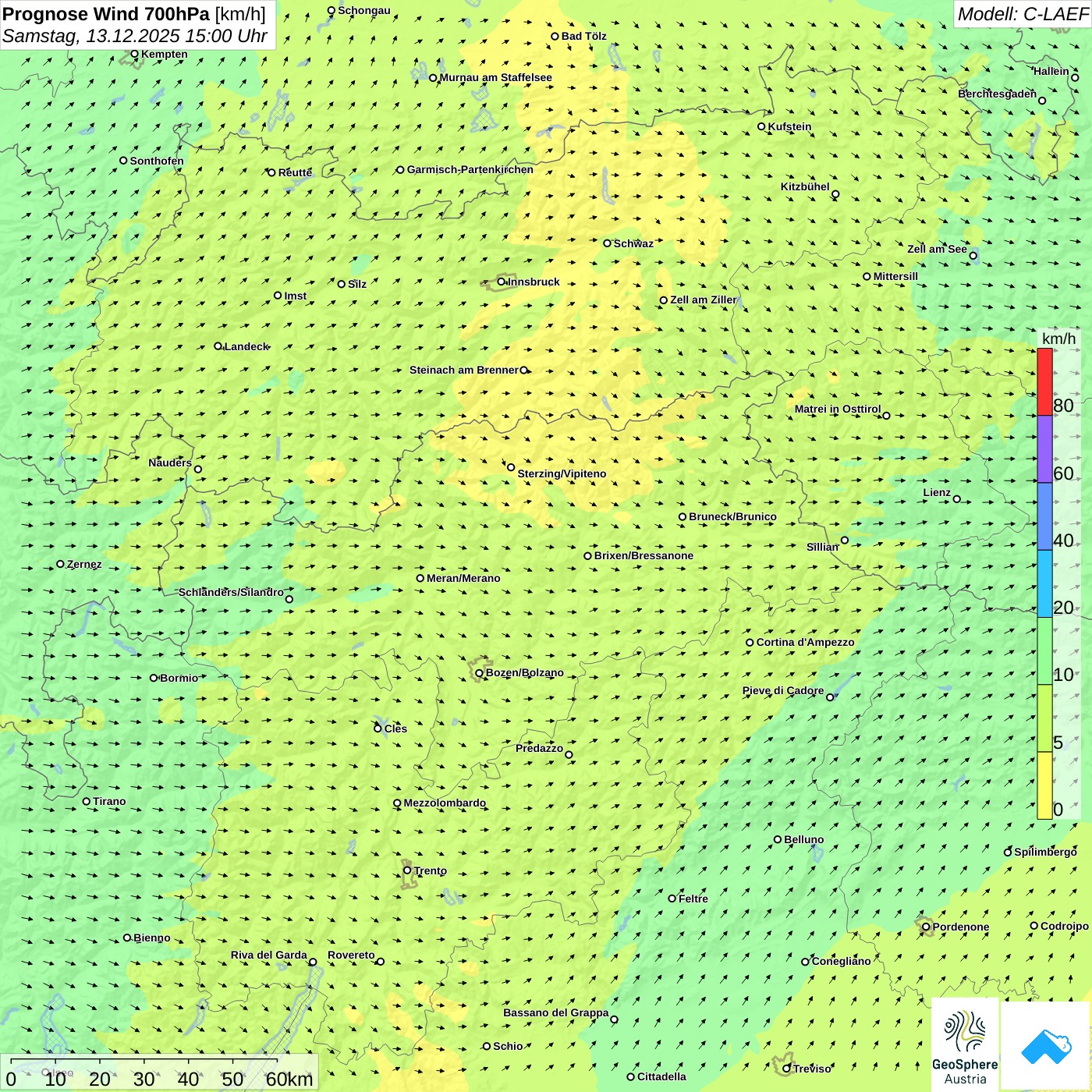
Task: Click the Bozen/Bolzano city marker
Action: 479,673
